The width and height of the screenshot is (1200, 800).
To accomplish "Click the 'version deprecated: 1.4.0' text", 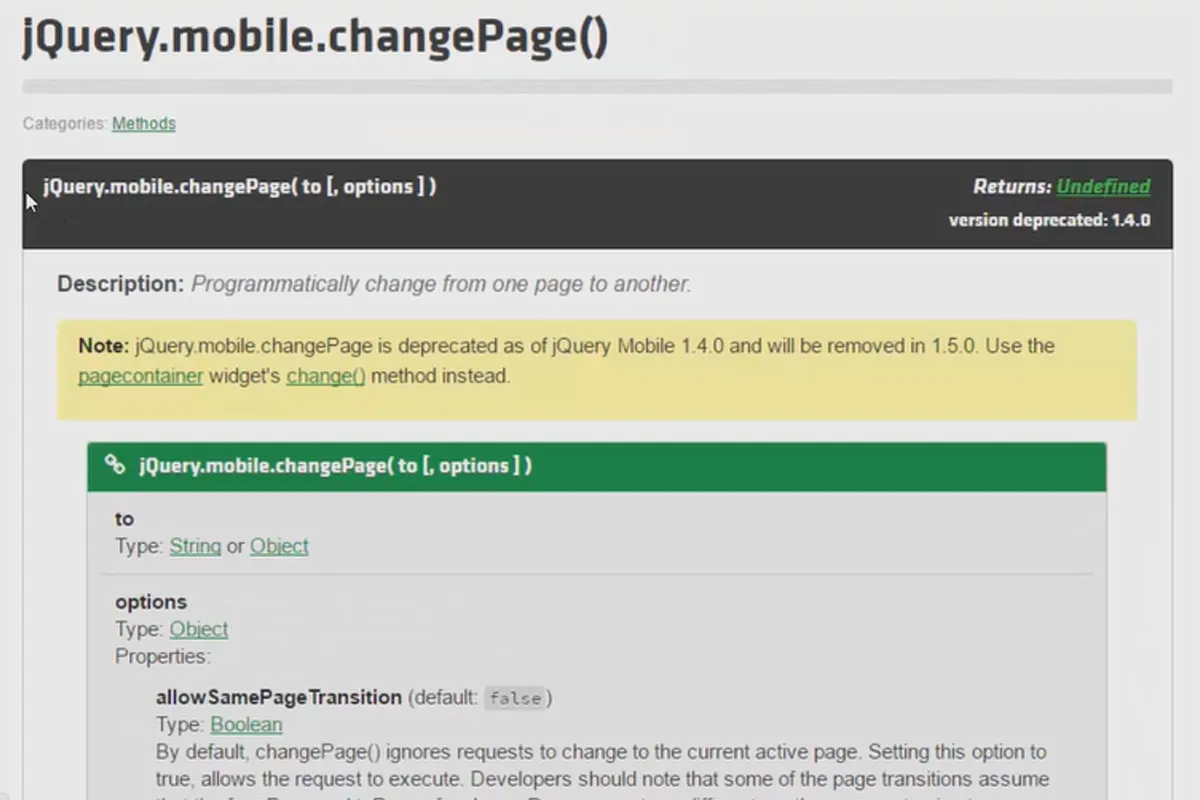I will (x=1049, y=220).
